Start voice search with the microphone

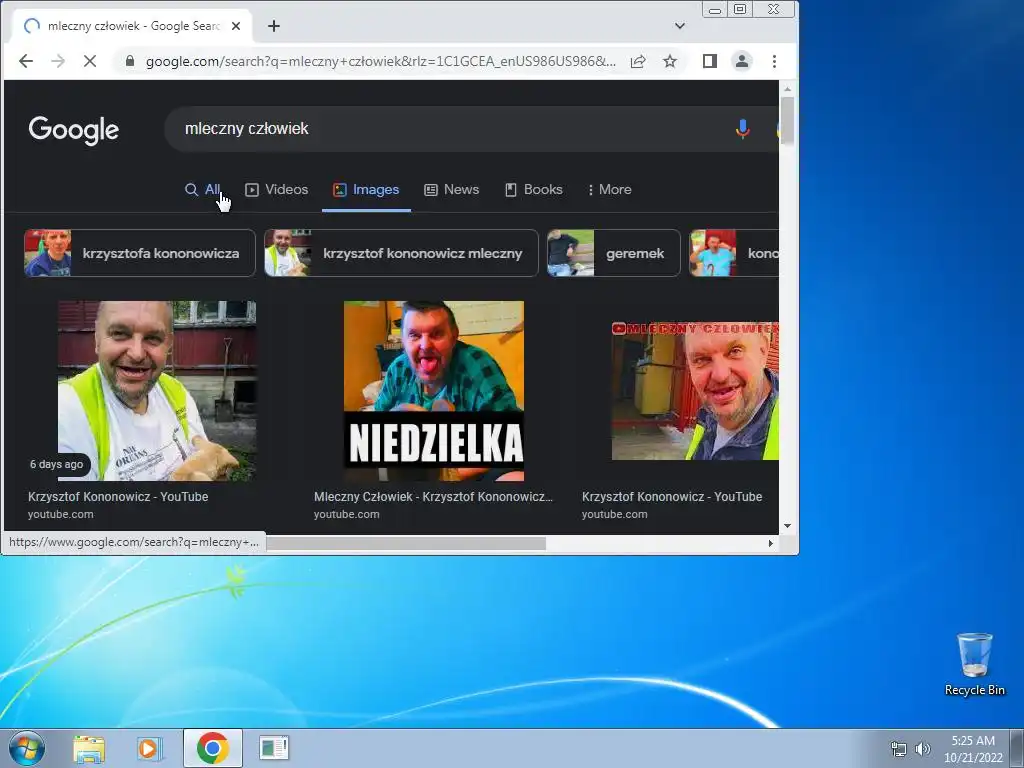click(x=743, y=129)
